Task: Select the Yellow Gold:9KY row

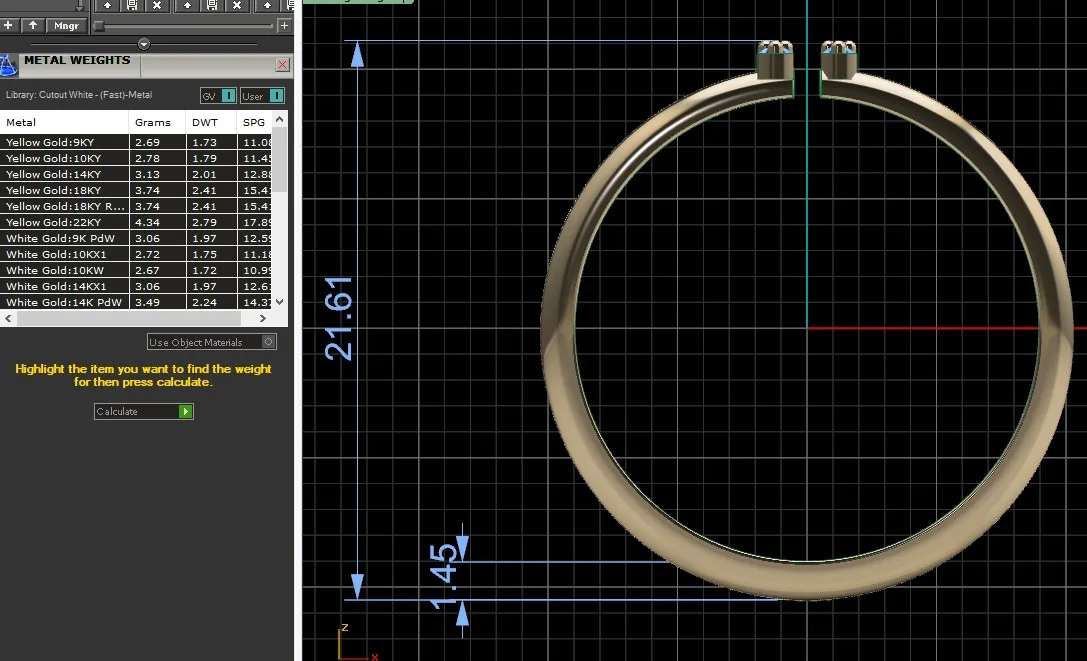Action: tap(136, 142)
